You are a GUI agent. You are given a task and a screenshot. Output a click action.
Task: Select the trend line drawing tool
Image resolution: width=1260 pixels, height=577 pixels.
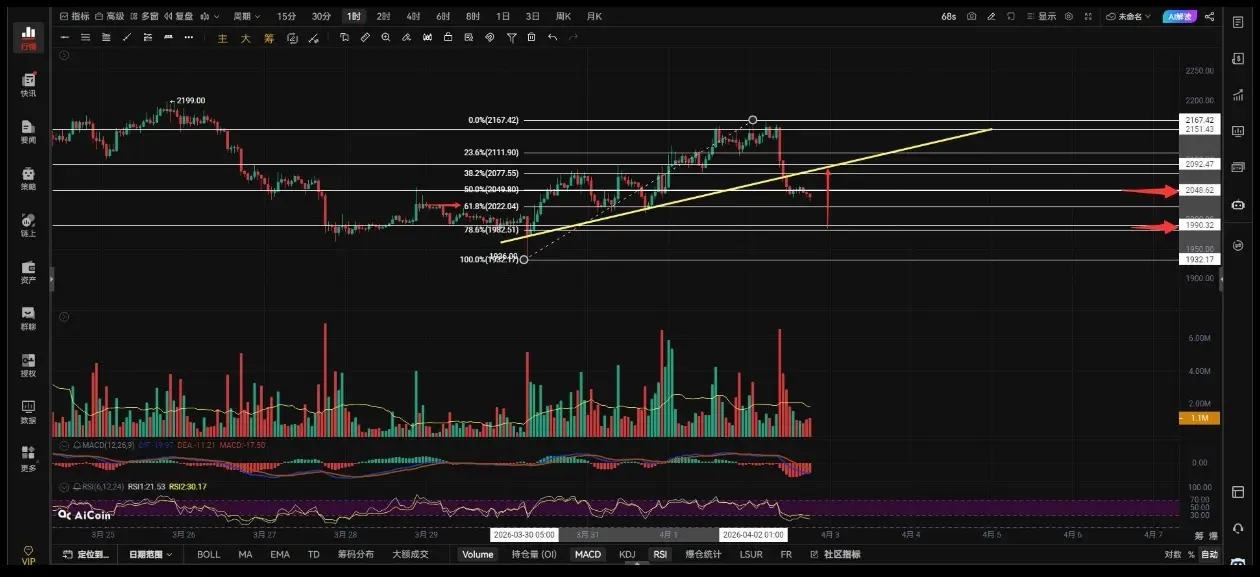click(126, 38)
